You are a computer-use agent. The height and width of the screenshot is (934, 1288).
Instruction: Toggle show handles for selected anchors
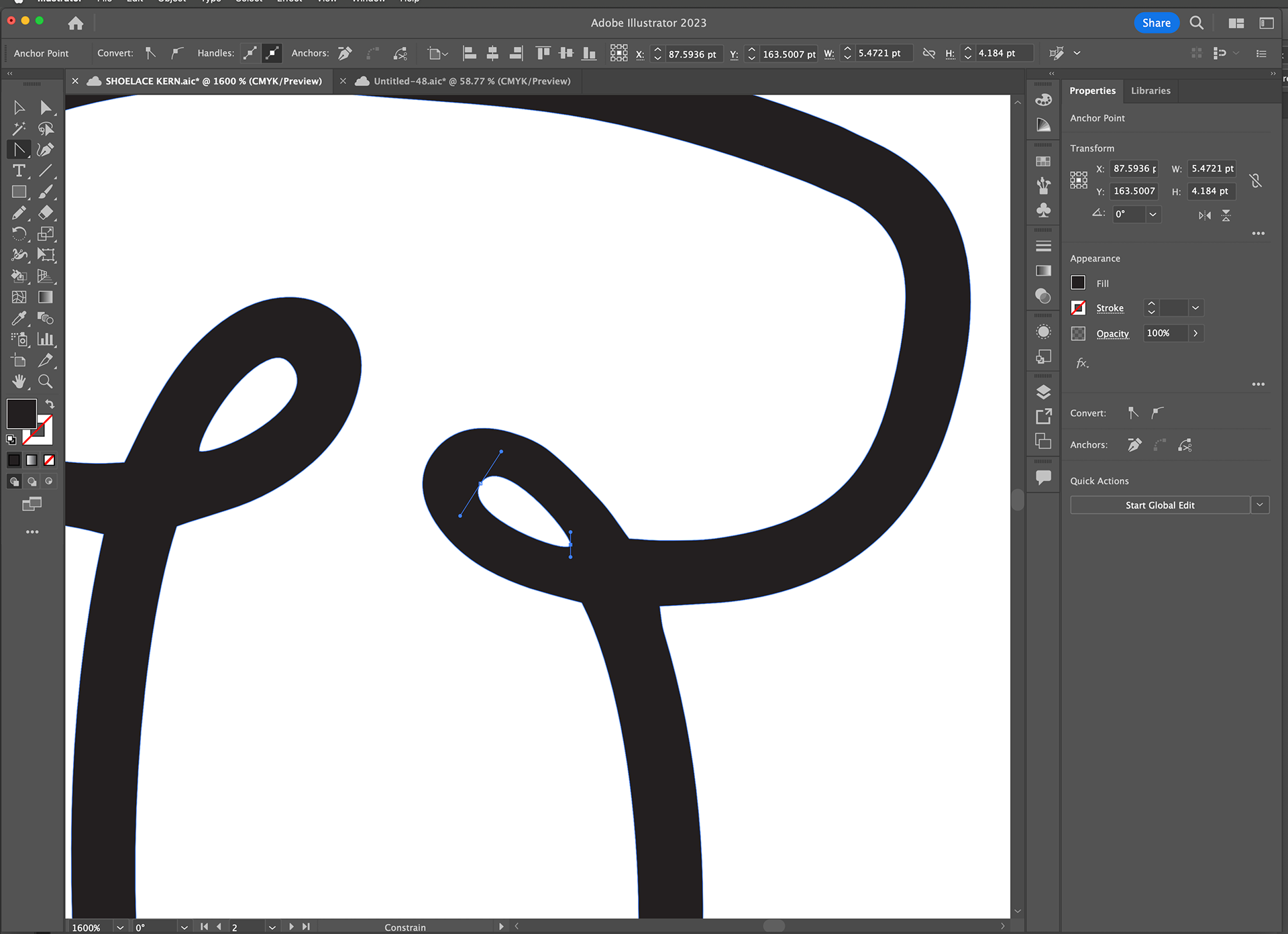(250, 53)
